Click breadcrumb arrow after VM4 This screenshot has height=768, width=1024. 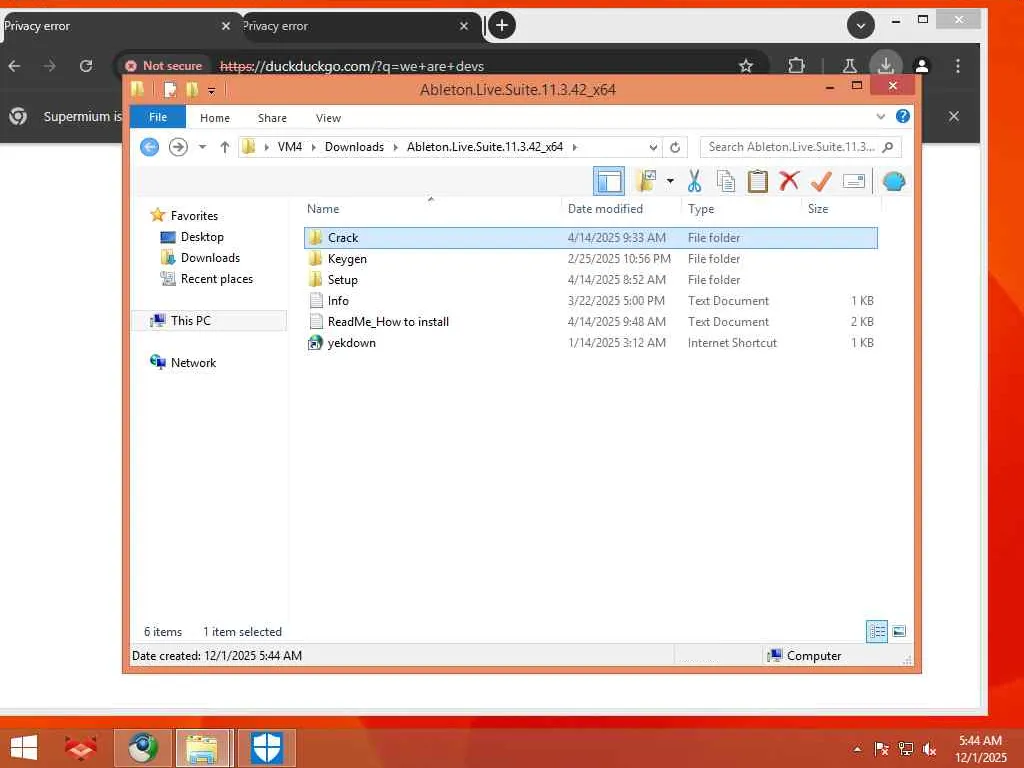[x=313, y=148]
